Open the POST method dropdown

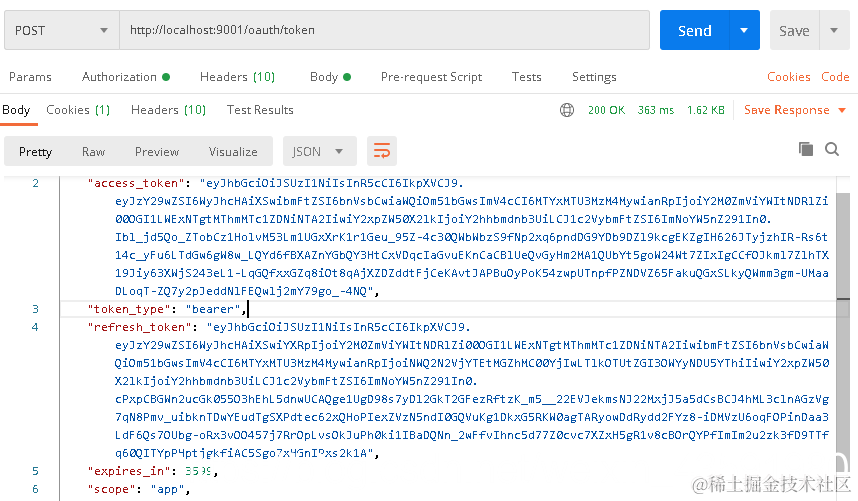coord(62,30)
